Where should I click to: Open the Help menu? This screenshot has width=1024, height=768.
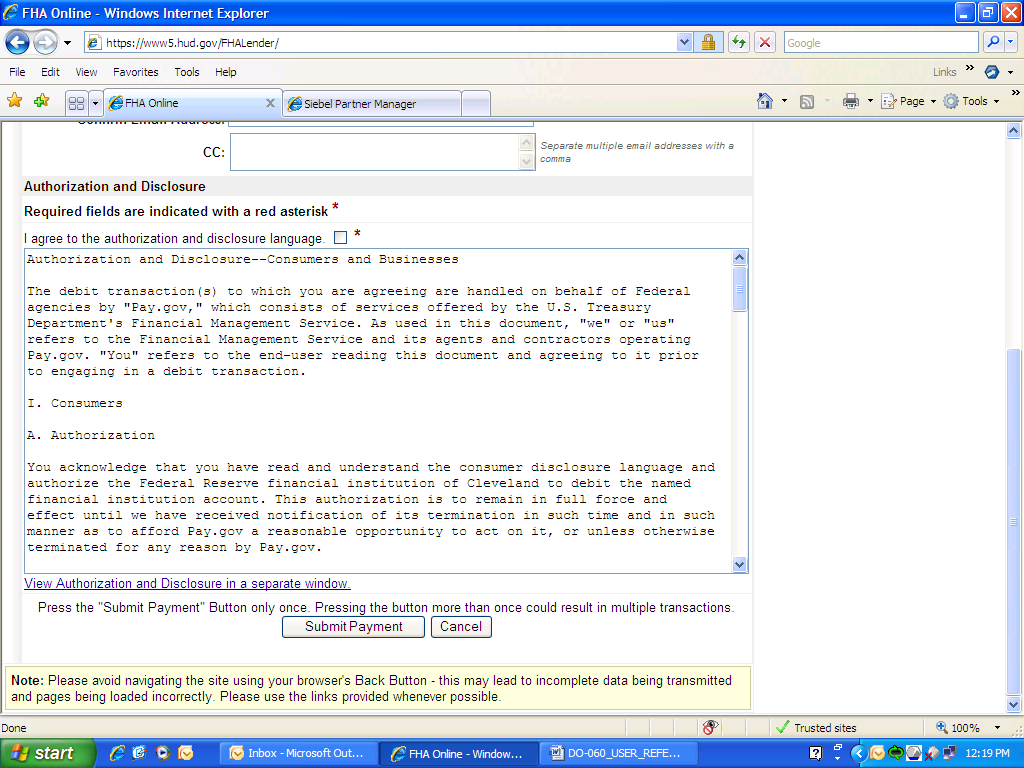coord(226,72)
